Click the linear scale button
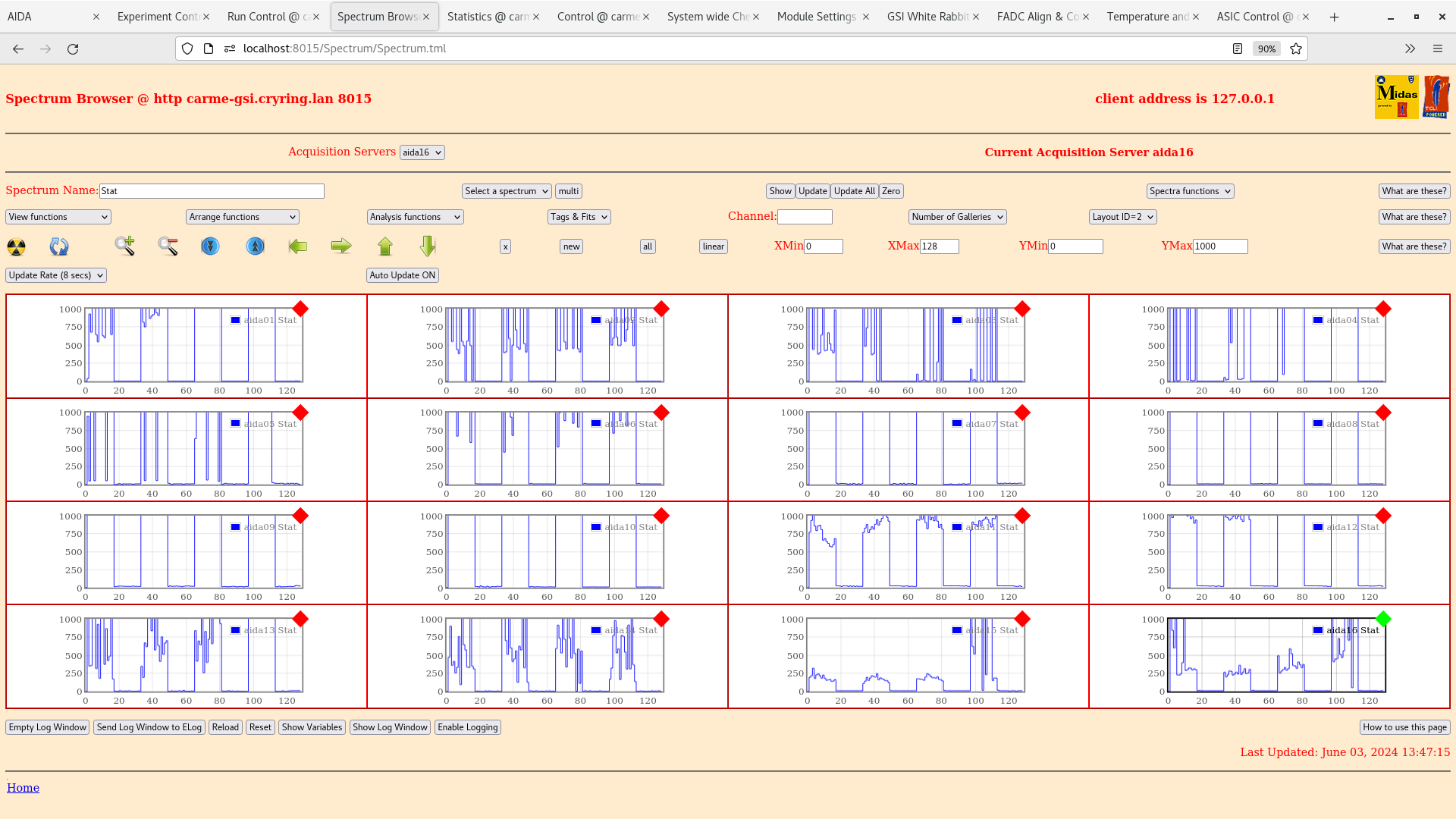1456x819 pixels. [x=713, y=246]
